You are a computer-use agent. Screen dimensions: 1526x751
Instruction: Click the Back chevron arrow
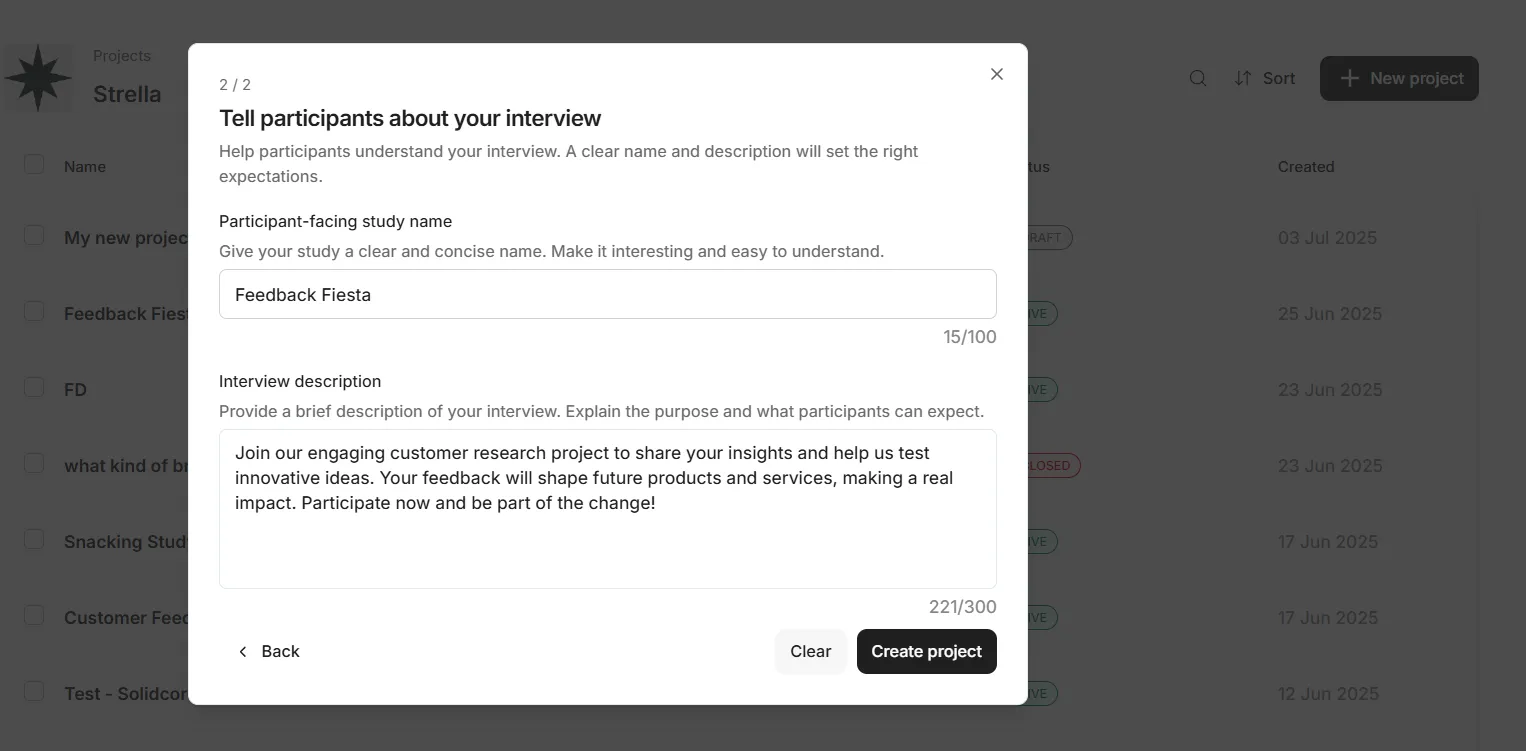pyautogui.click(x=242, y=651)
